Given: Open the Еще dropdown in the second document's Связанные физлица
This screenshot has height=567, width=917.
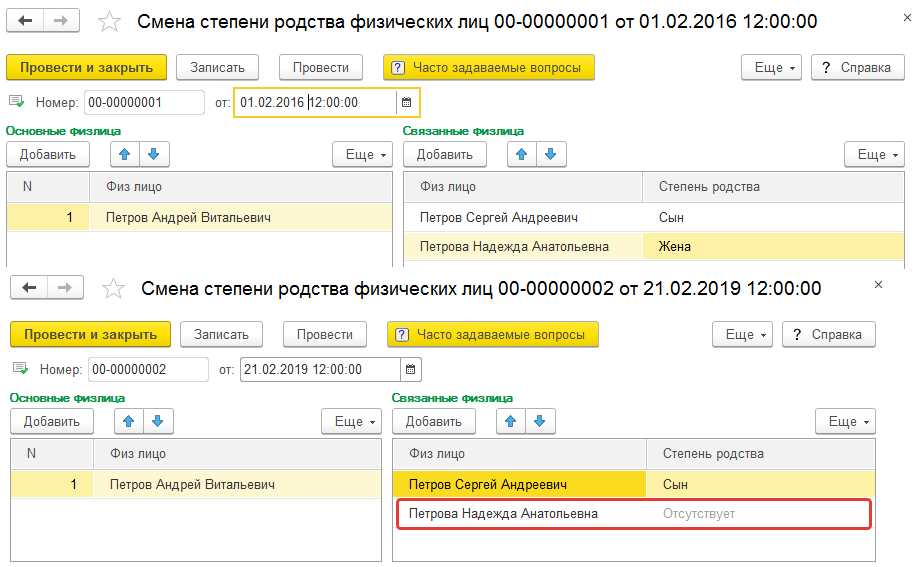Looking at the screenshot, I should coord(846,421).
